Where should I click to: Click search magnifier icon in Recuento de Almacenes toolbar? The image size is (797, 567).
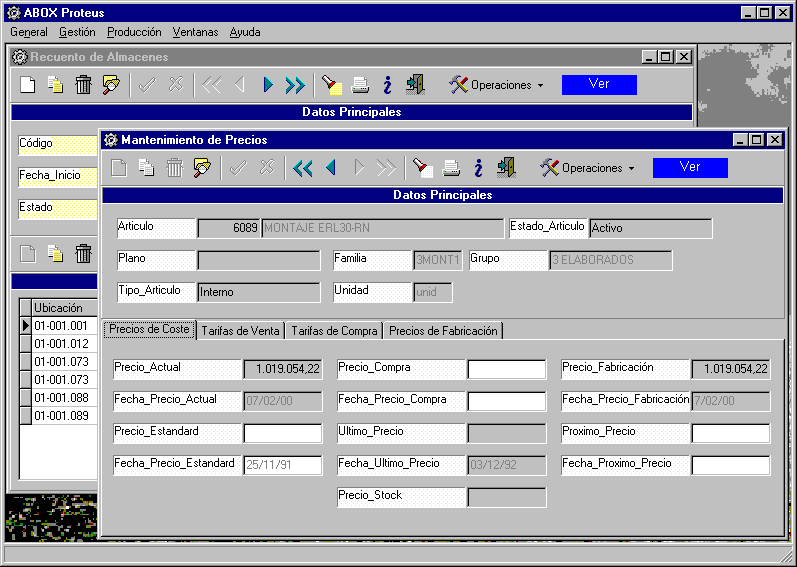(111, 85)
